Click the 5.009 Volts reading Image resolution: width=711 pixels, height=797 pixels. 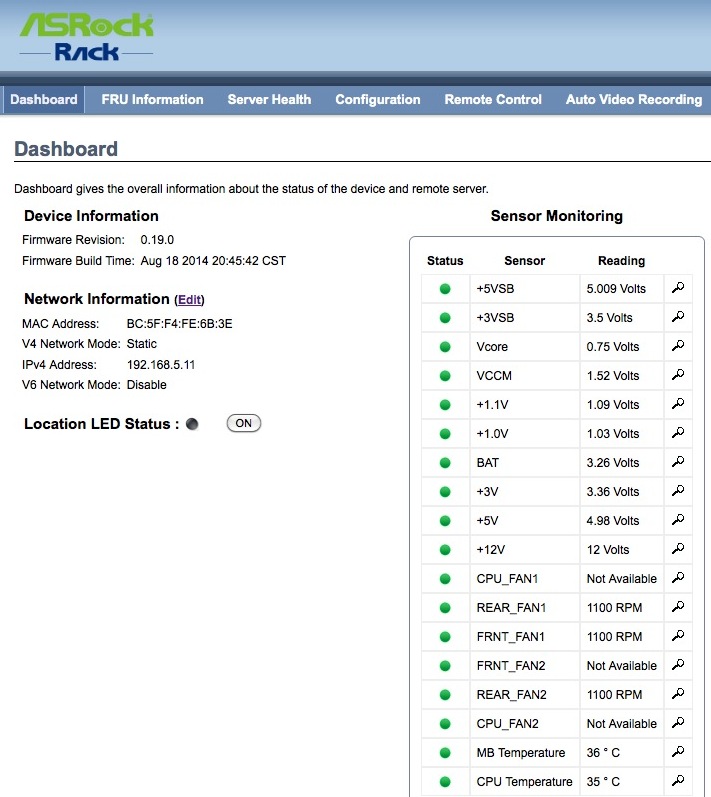pyautogui.click(x=616, y=289)
